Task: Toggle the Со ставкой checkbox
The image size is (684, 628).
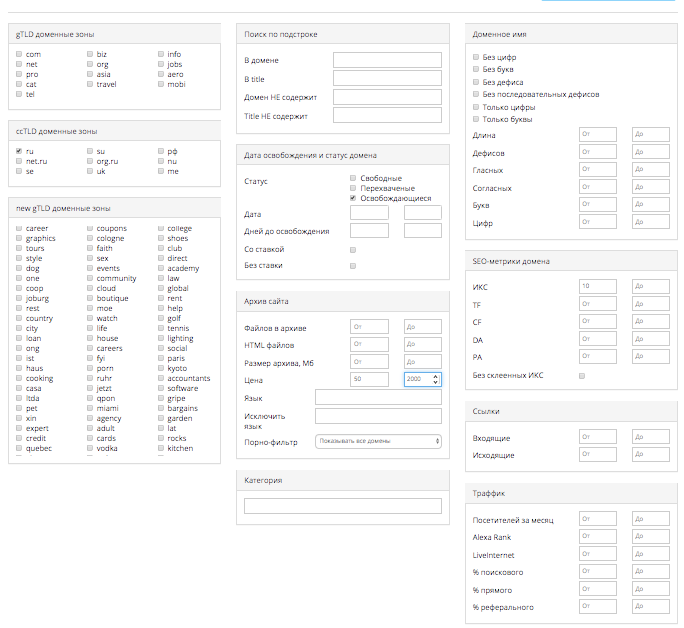Action: [353, 249]
